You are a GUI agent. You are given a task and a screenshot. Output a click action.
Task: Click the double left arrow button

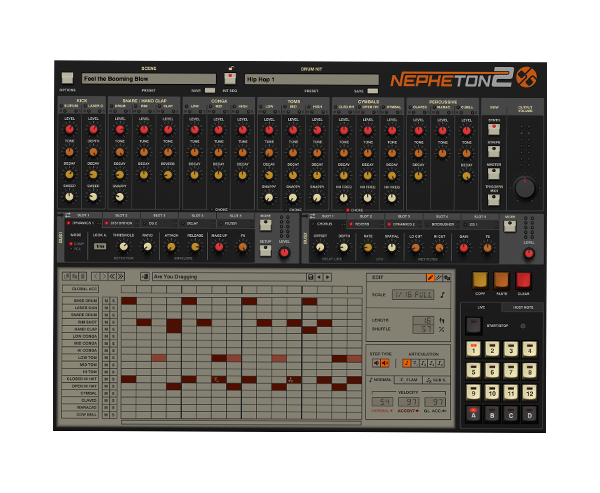pos(112,276)
